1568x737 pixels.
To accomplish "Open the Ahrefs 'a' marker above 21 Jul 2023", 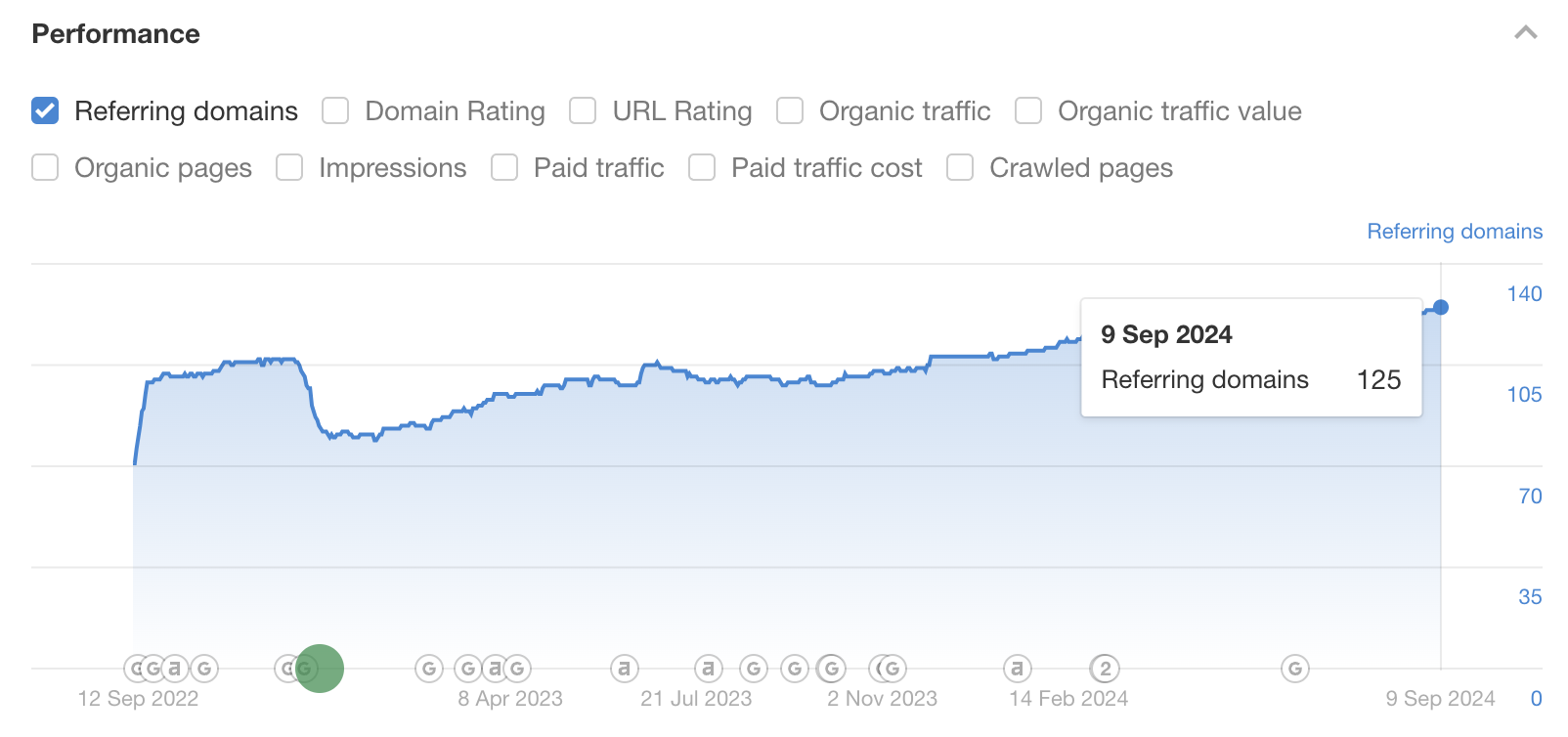I will click(709, 669).
